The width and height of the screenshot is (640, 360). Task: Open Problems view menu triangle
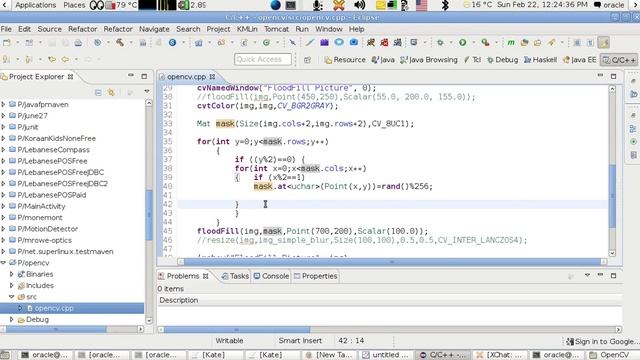(x=587, y=275)
